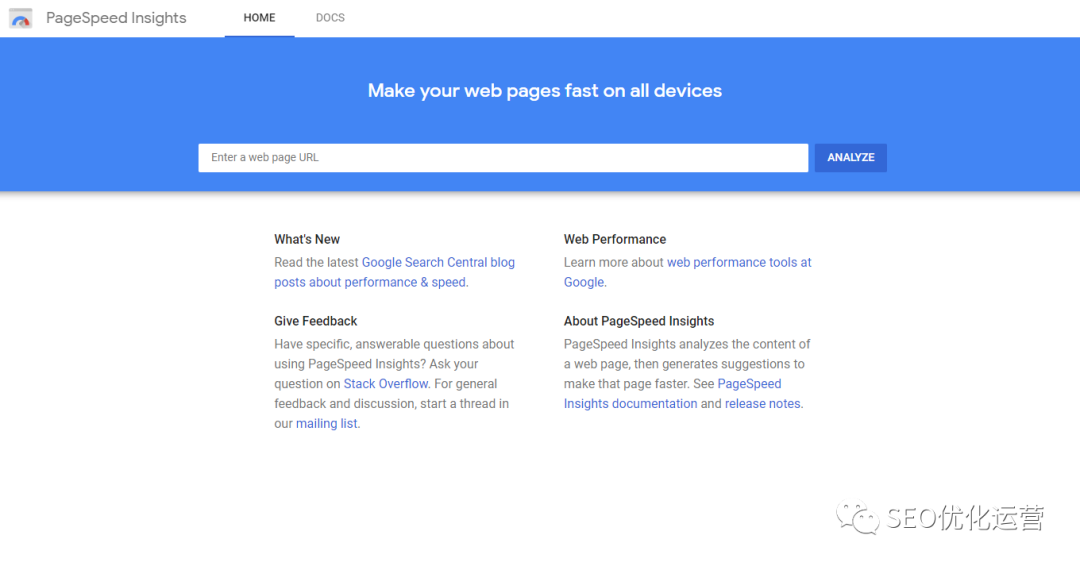Click the release notes link
The height and width of the screenshot is (566, 1080).
tap(763, 404)
